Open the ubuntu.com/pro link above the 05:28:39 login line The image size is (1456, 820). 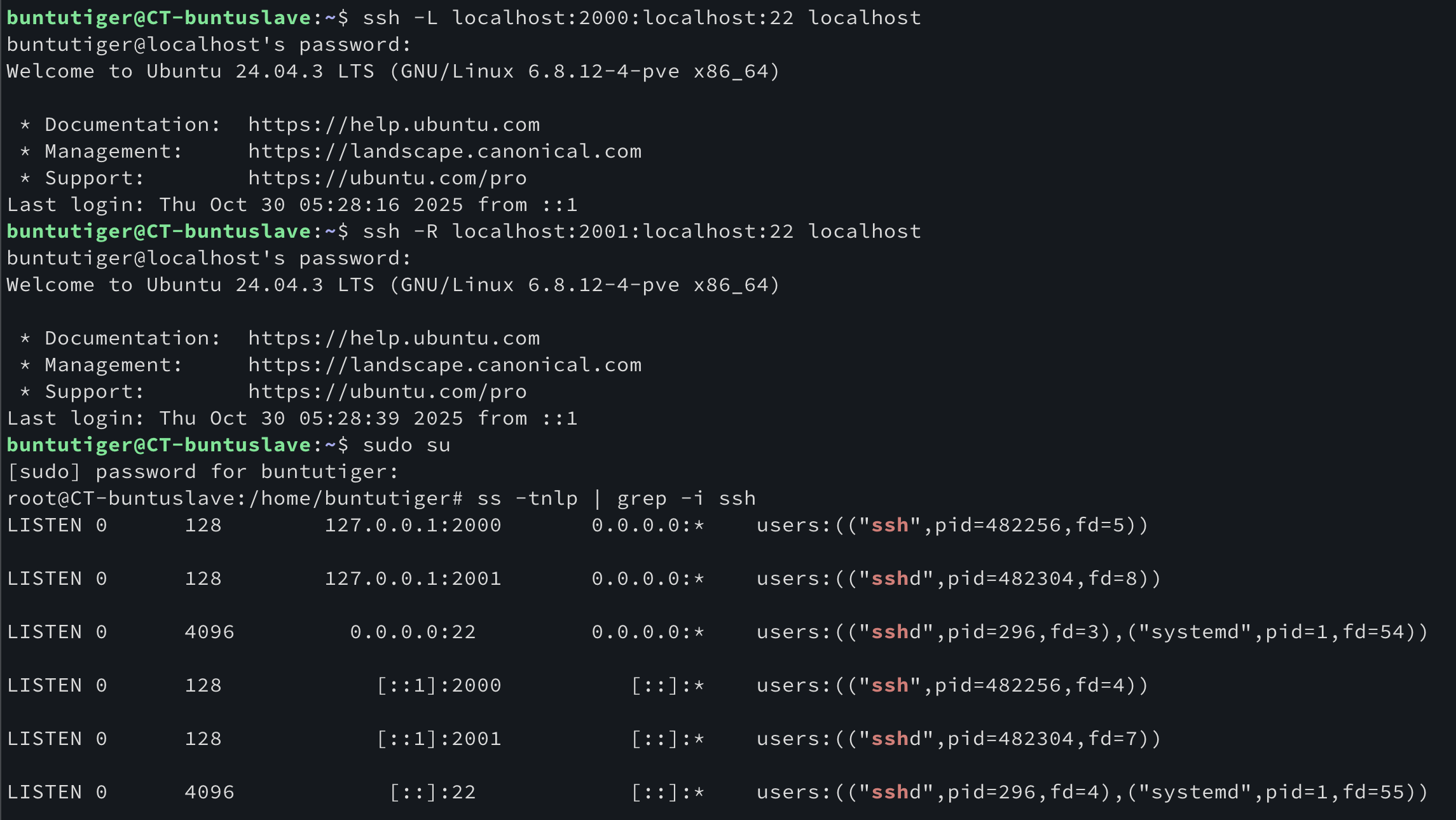[x=387, y=392]
